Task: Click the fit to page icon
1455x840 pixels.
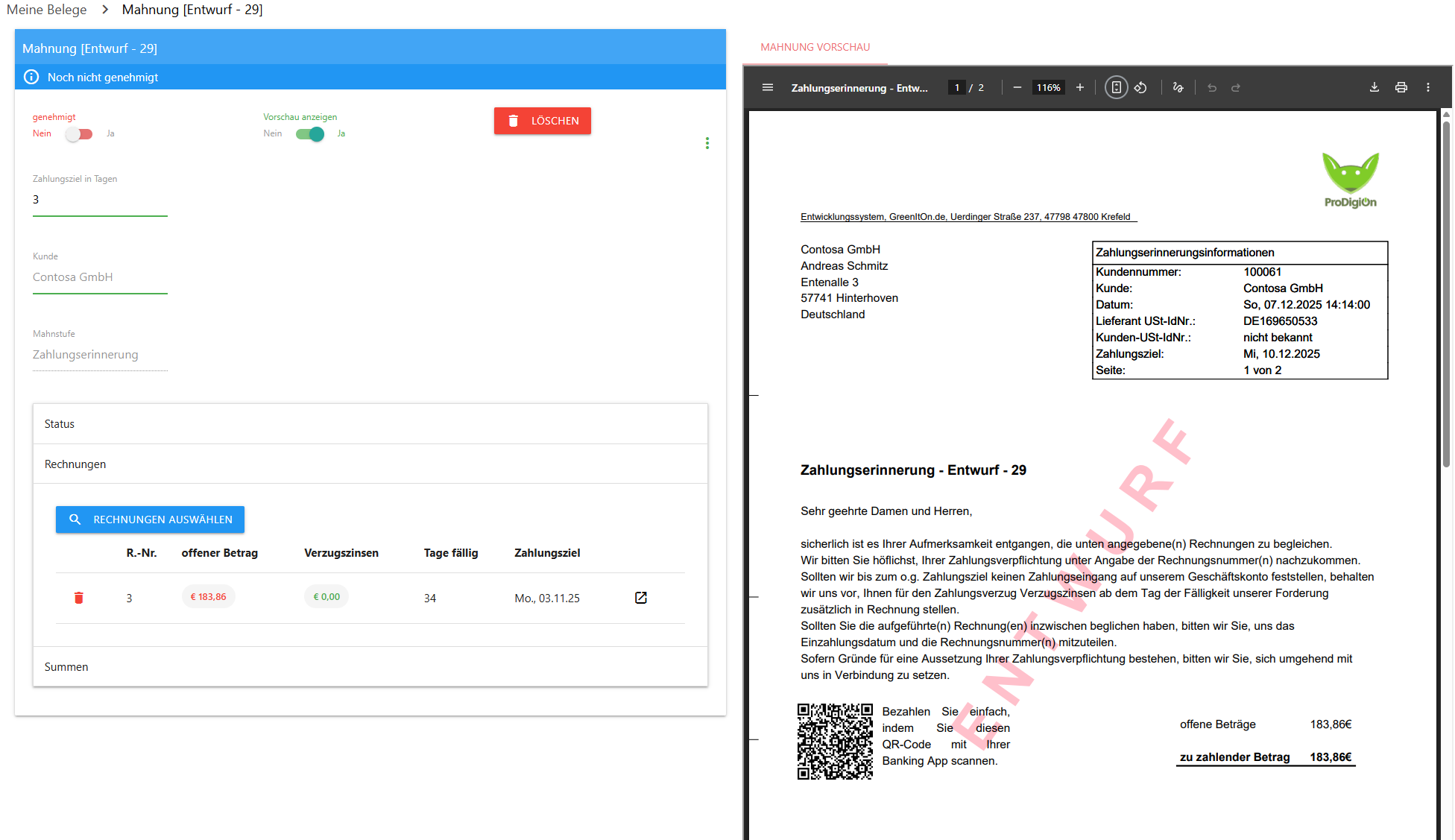Action: [1116, 88]
